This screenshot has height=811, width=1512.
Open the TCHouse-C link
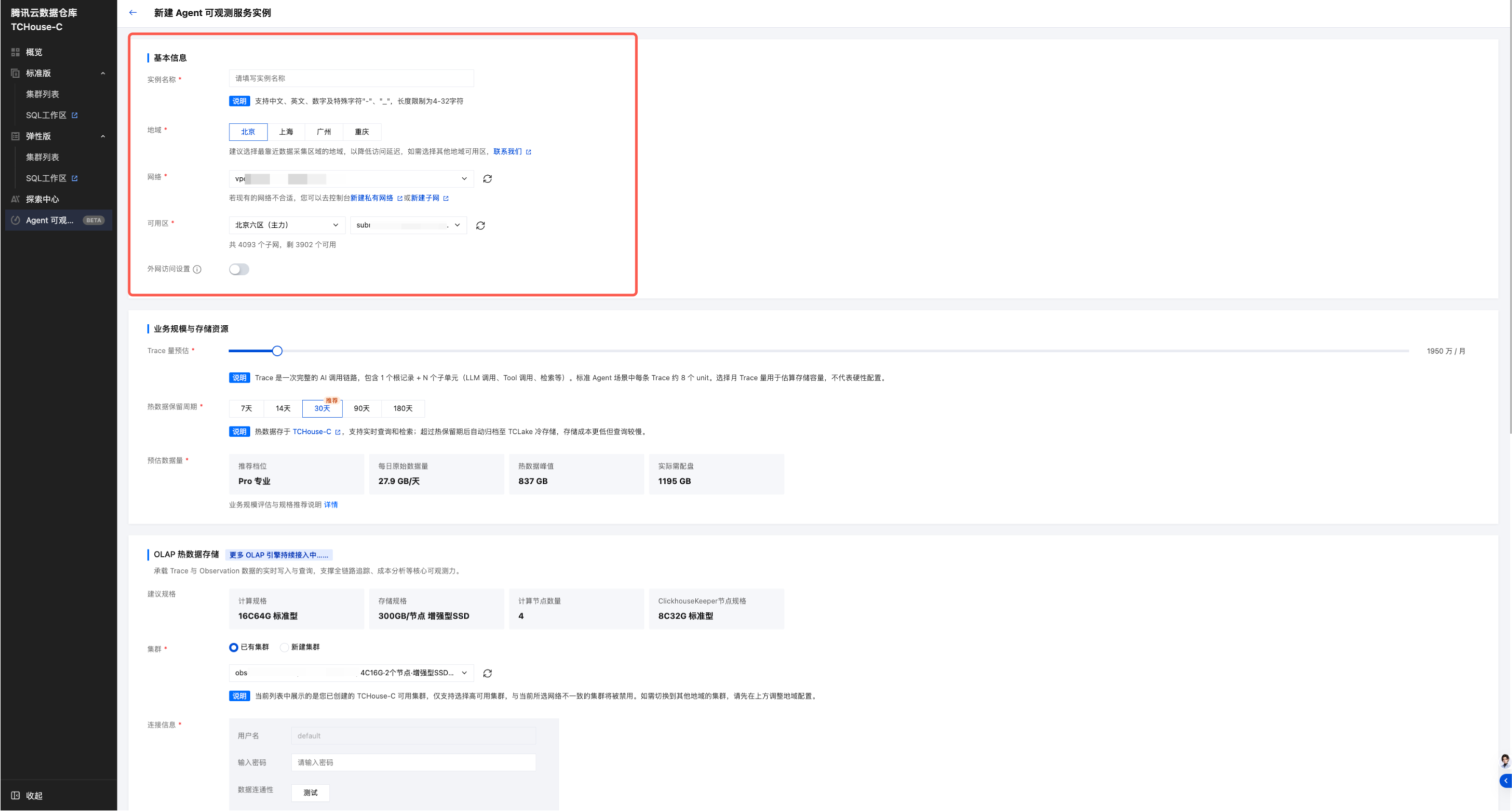(312, 431)
